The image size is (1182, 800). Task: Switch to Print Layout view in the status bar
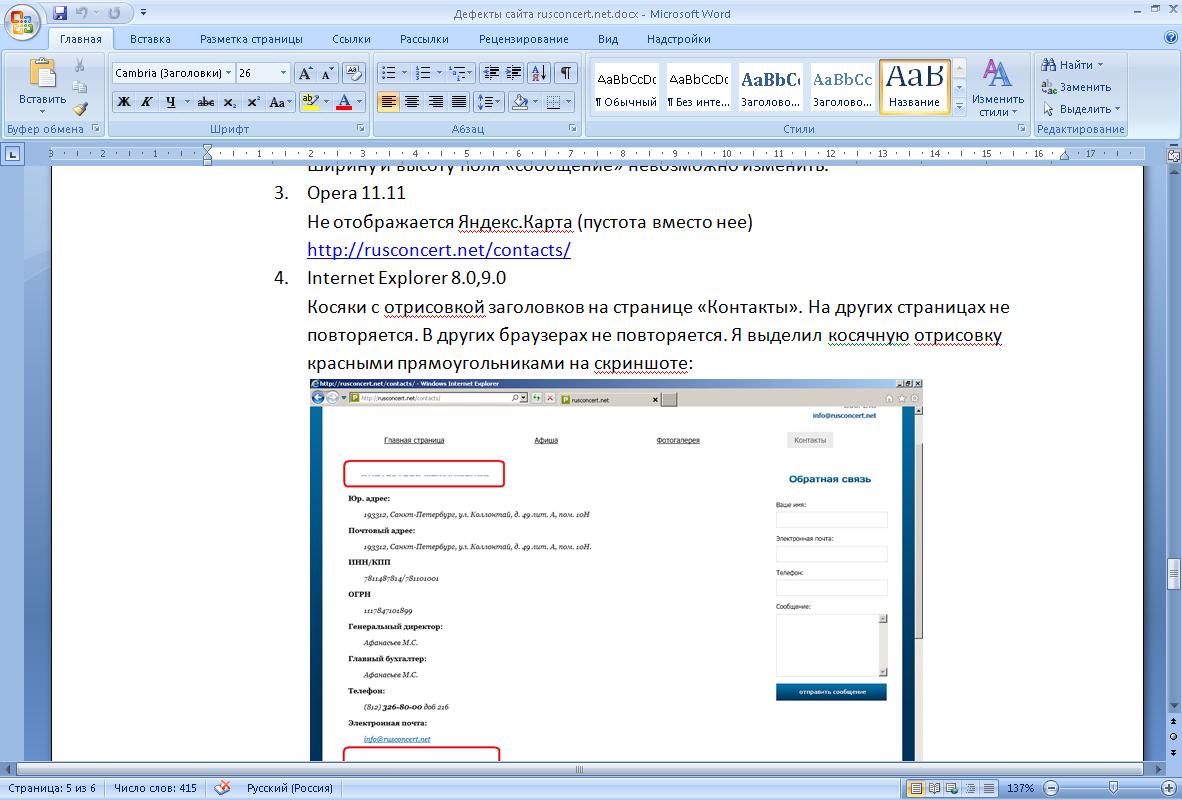916,788
